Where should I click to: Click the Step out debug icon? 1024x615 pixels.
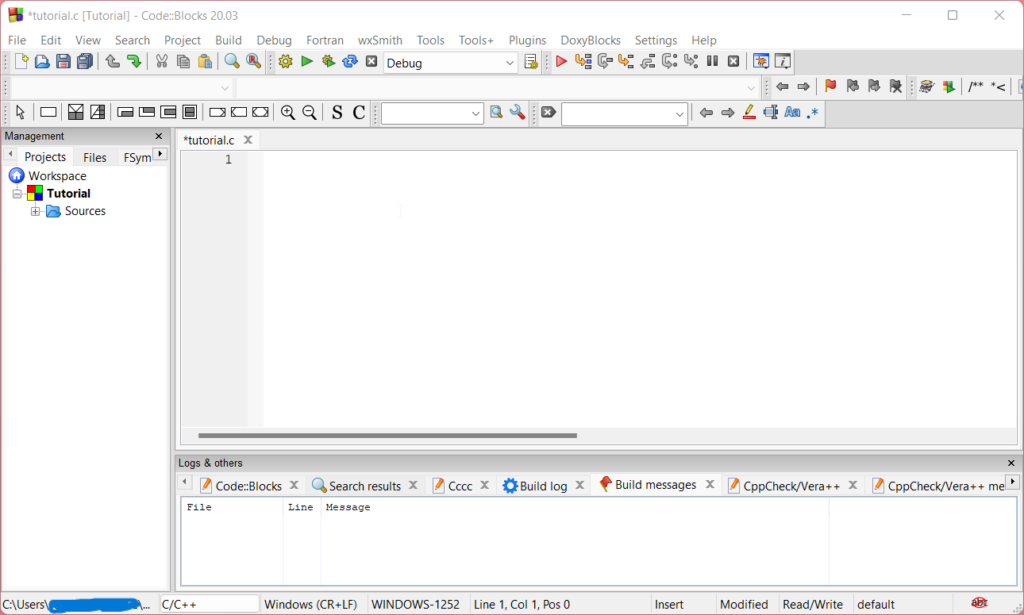tap(648, 62)
